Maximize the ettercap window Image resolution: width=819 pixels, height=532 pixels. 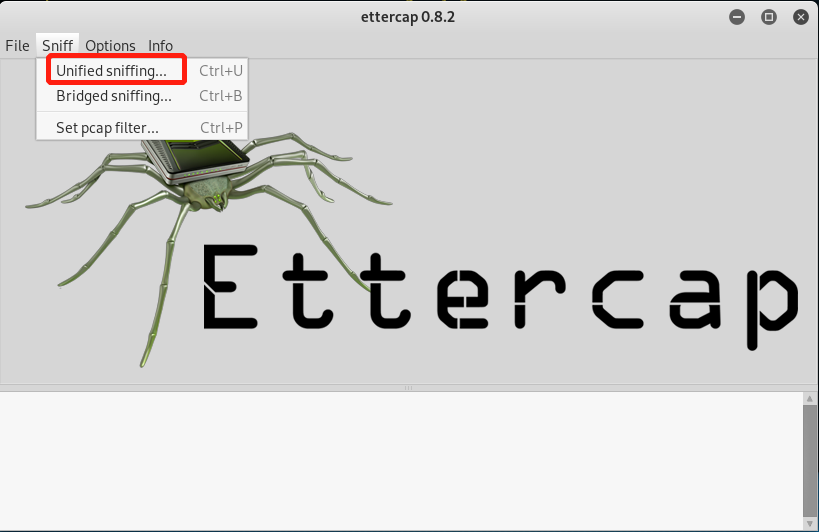[x=769, y=17]
